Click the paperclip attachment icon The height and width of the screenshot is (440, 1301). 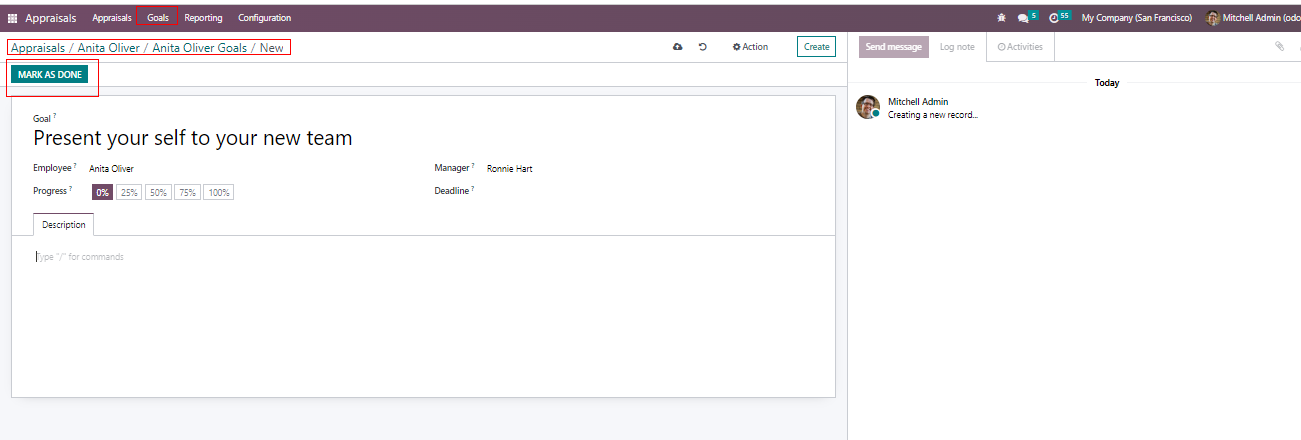1279,46
